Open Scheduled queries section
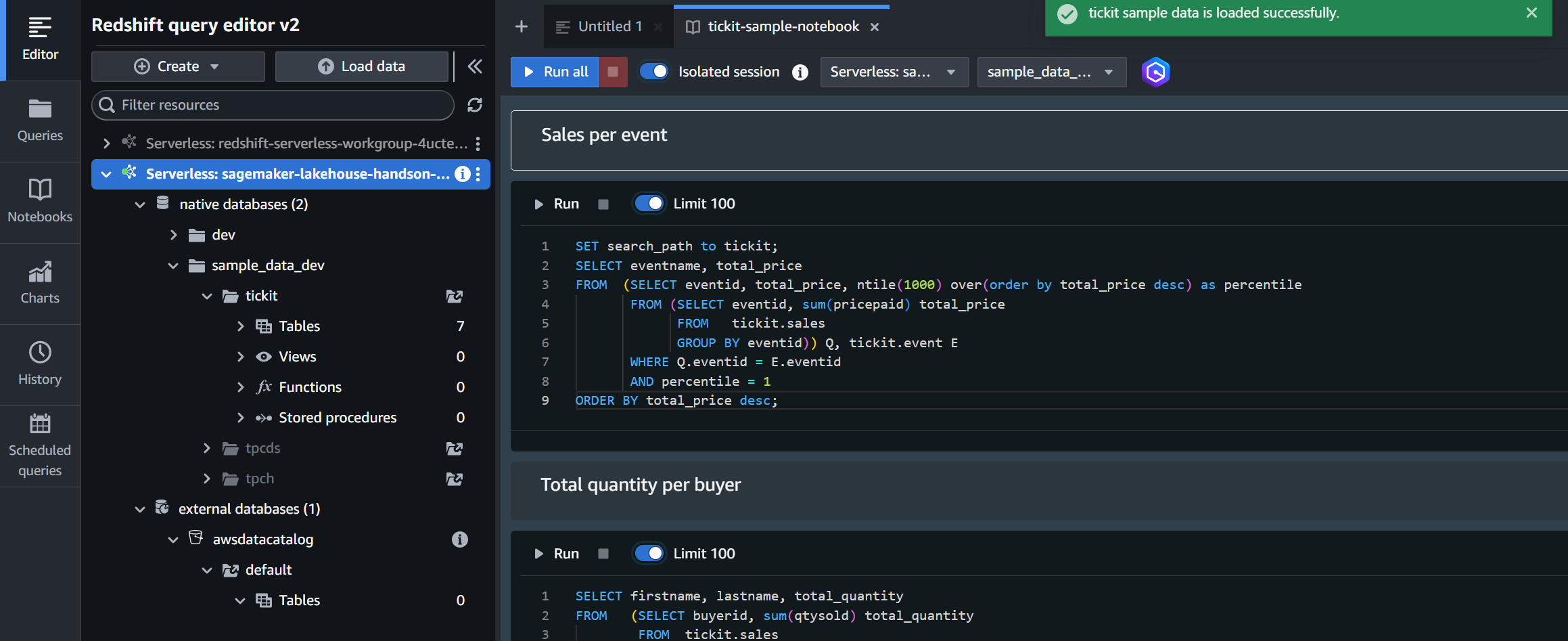 pos(40,446)
